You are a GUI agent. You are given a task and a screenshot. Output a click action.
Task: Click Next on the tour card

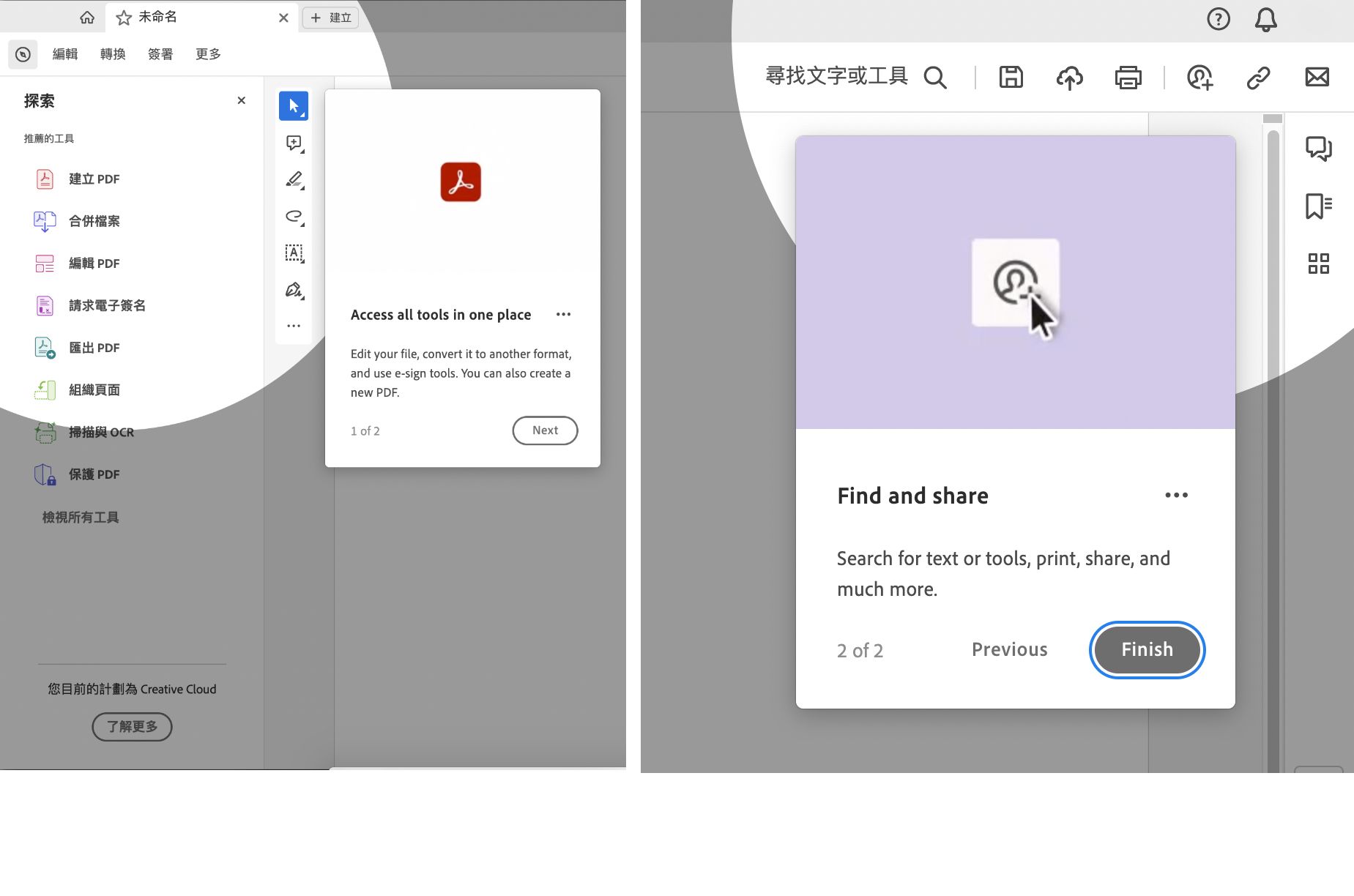coord(545,430)
